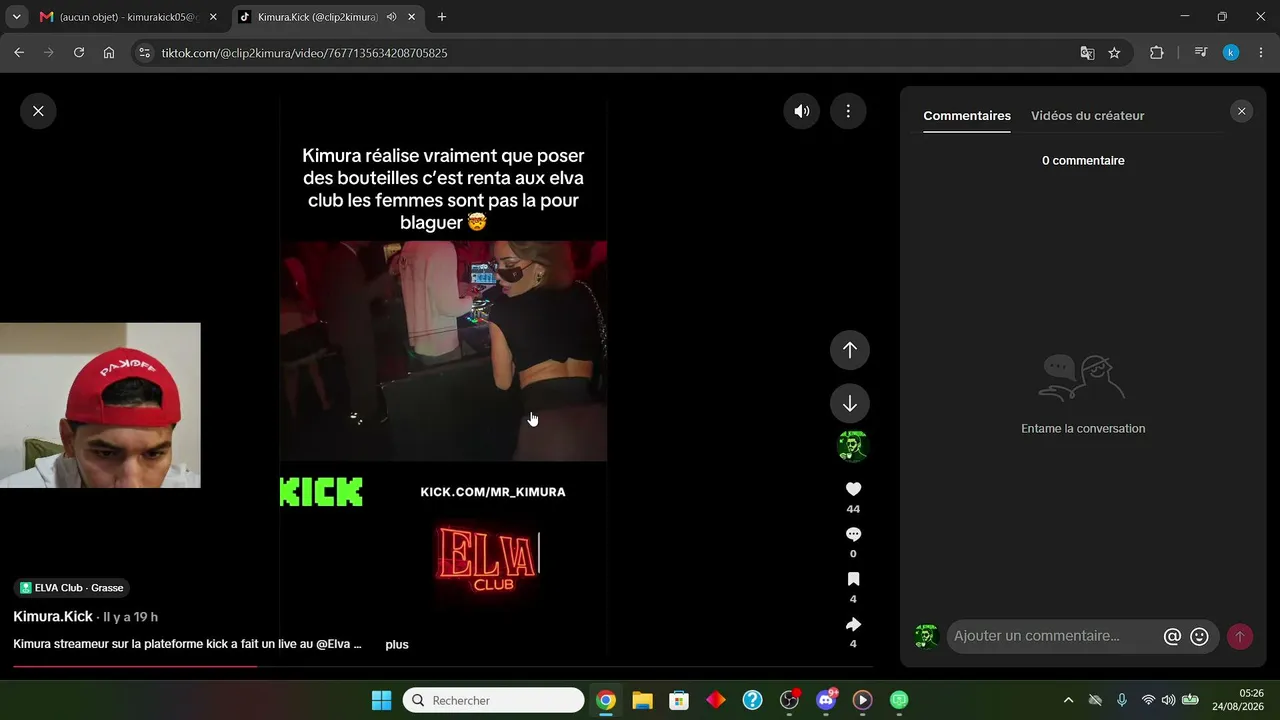Reload the current page

[79, 53]
